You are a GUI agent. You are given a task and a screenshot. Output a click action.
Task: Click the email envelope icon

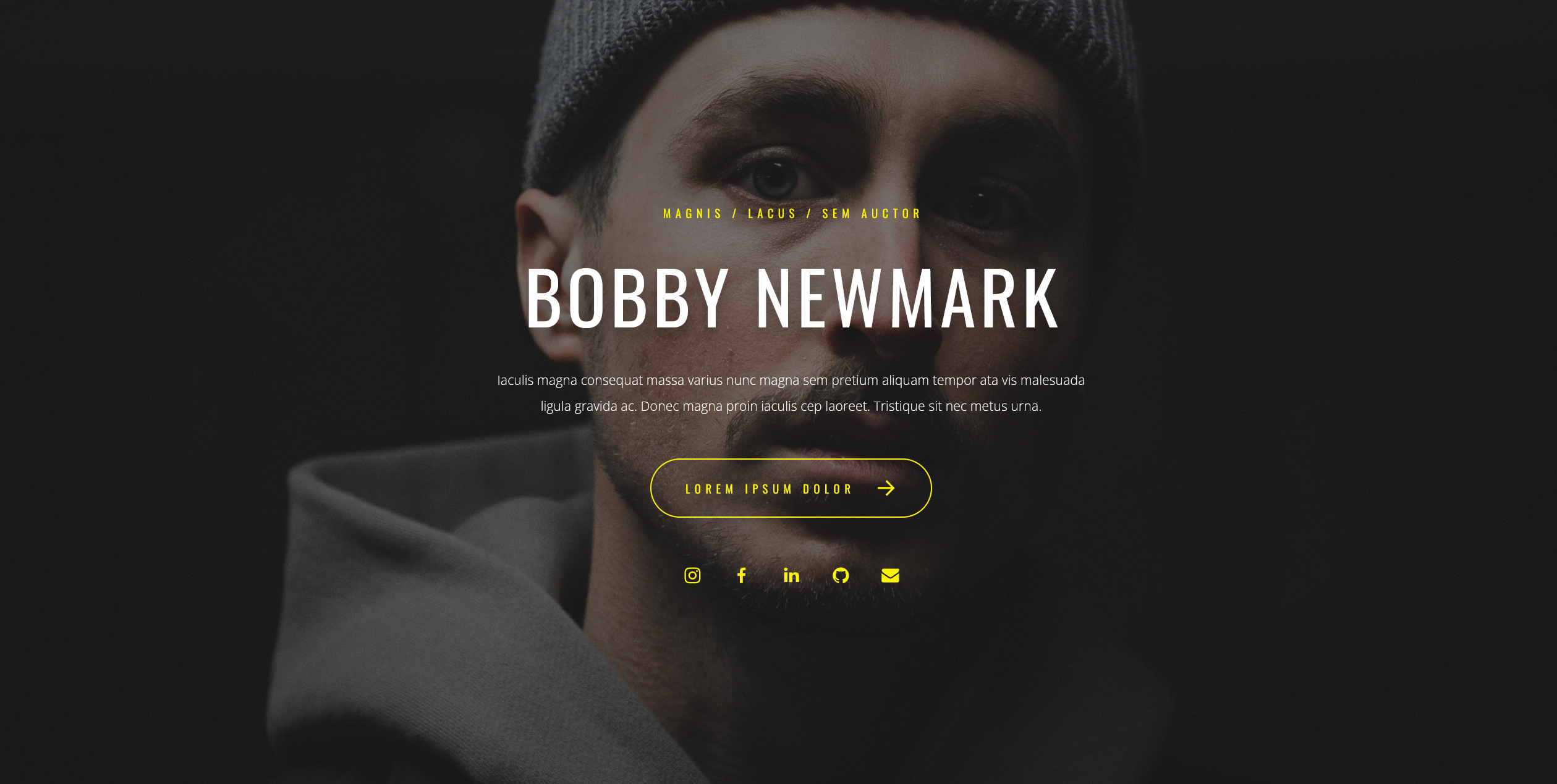[890, 576]
